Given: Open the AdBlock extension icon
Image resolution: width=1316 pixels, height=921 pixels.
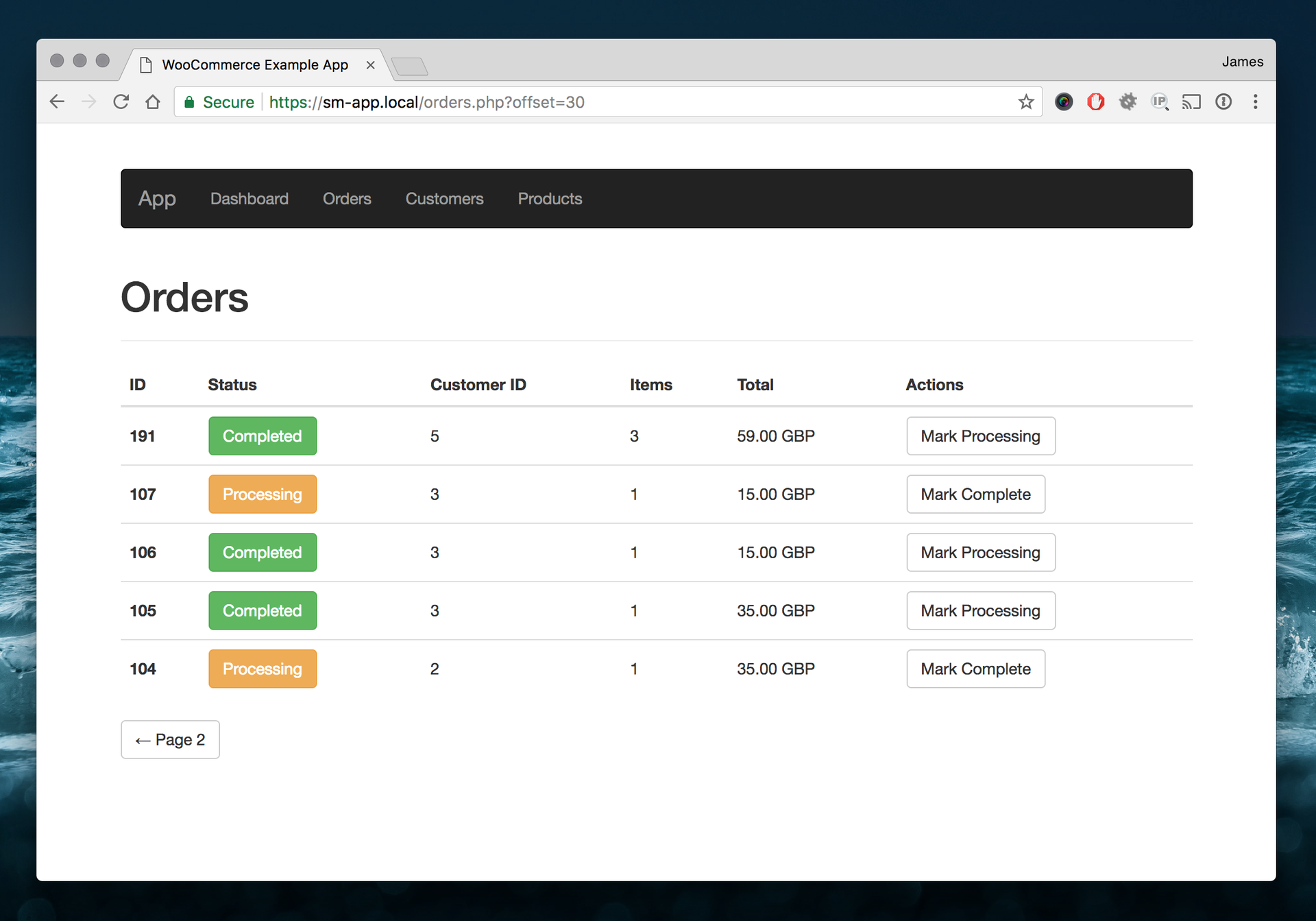Looking at the screenshot, I should tap(1095, 101).
